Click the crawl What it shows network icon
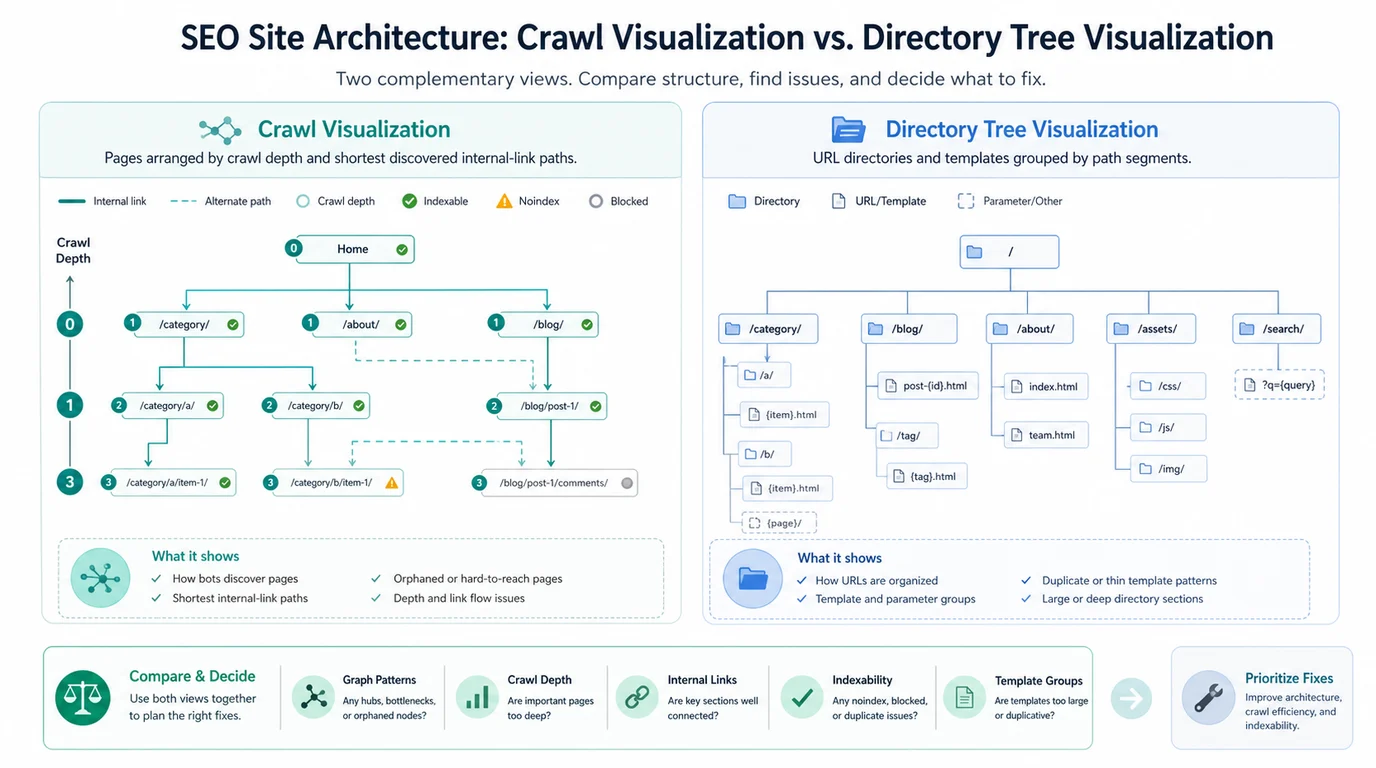This screenshot has height=768, width=1376. 101,578
